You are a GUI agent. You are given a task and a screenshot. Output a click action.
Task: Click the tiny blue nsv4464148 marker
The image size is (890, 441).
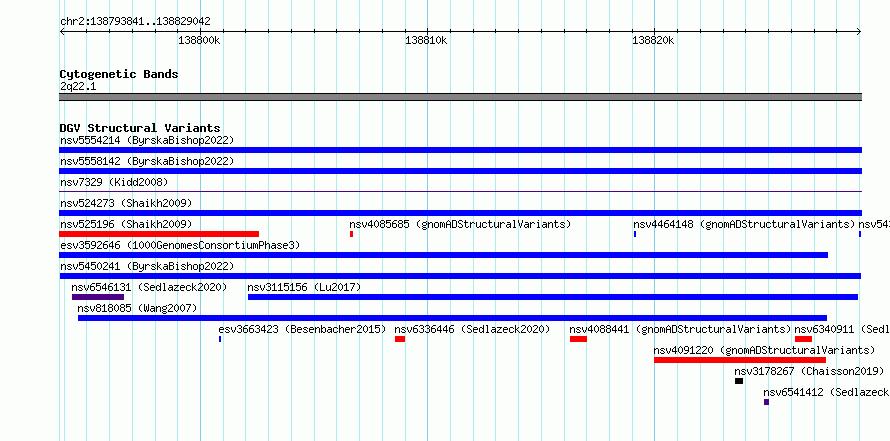[635, 234]
